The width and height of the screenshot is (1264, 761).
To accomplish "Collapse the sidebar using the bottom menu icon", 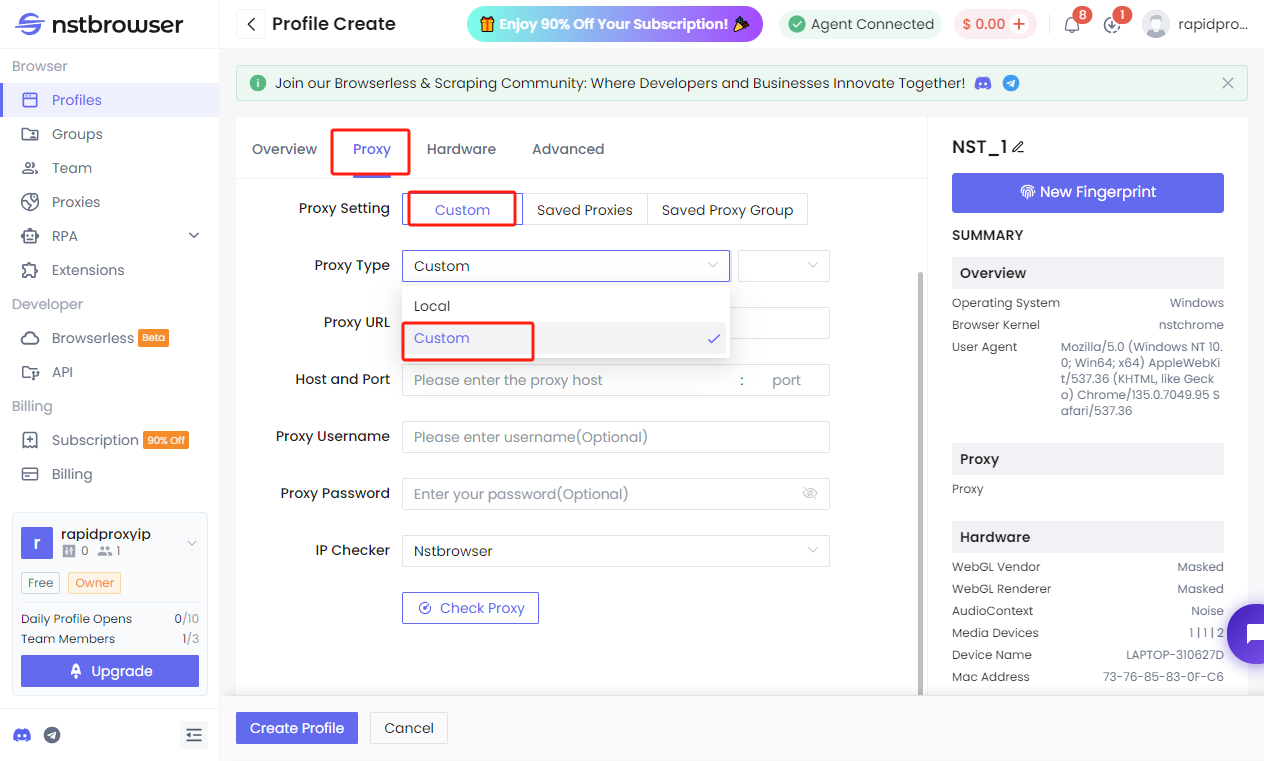I will (x=194, y=735).
